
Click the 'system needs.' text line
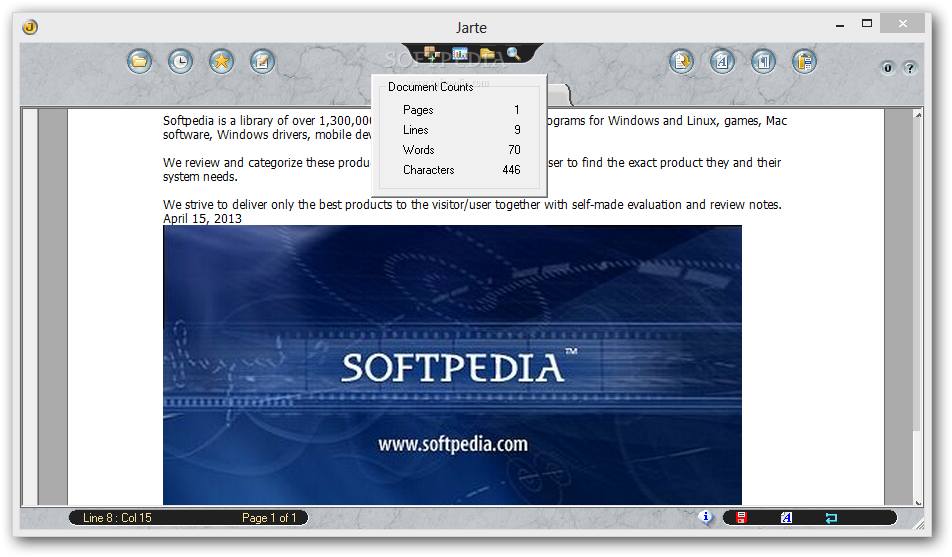point(200,177)
